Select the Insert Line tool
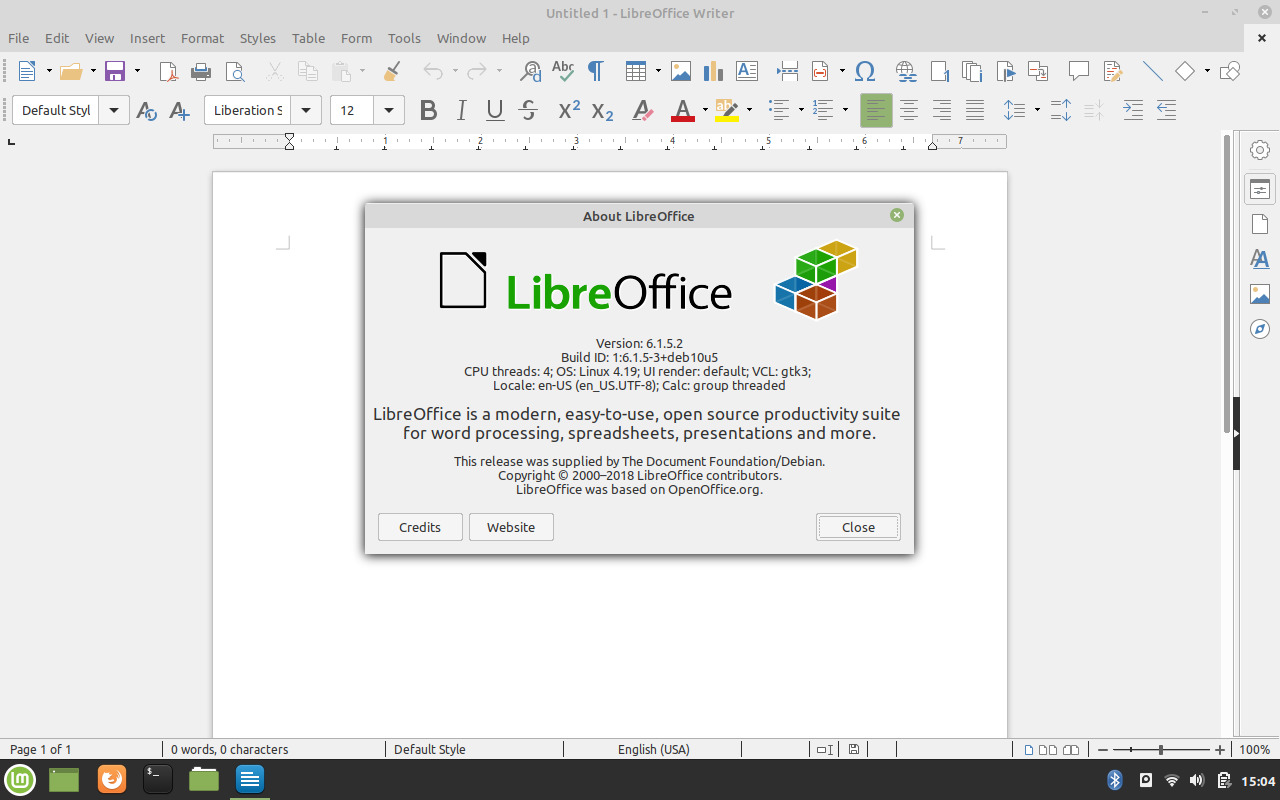Image resolution: width=1280 pixels, height=800 pixels. [1152, 71]
